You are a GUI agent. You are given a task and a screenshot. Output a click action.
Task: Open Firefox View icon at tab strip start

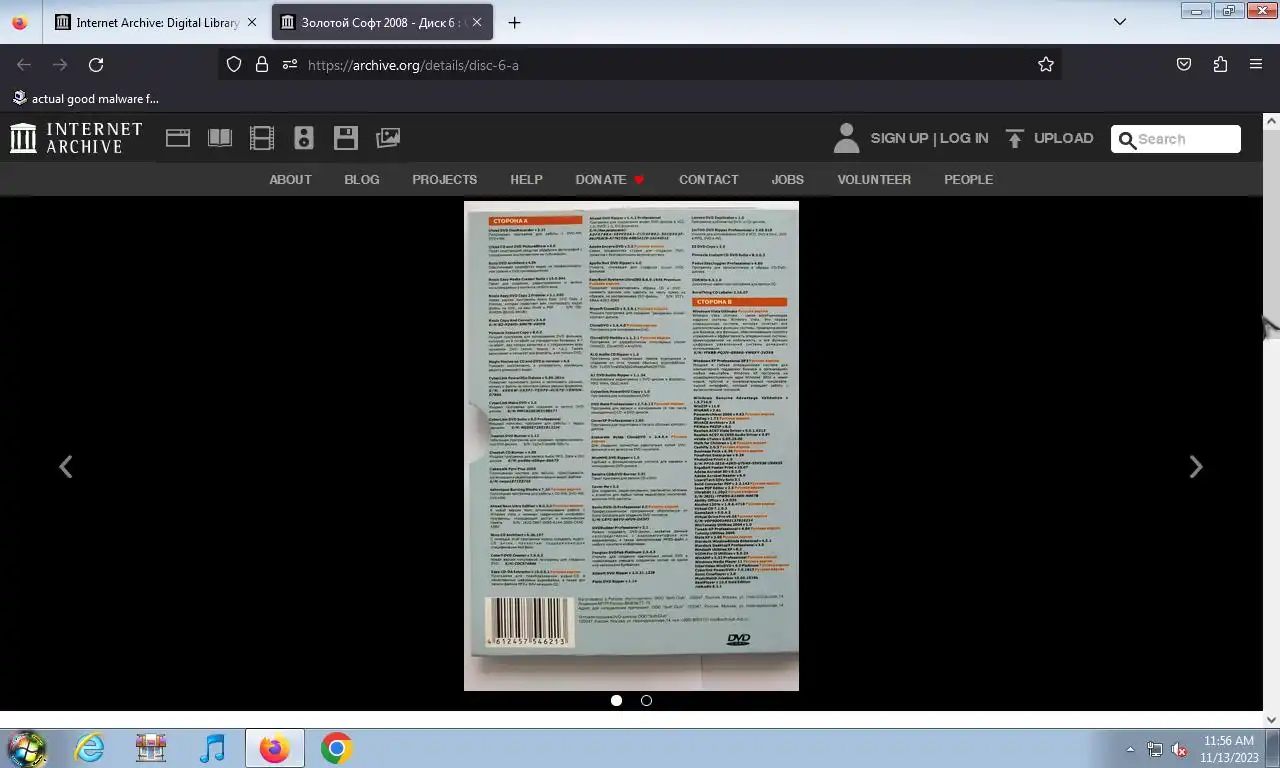pyautogui.click(x=21, y=22)
